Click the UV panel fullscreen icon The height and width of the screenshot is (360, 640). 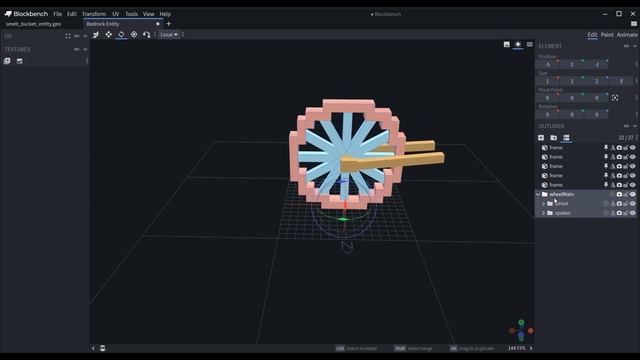[x=68, y=36]
